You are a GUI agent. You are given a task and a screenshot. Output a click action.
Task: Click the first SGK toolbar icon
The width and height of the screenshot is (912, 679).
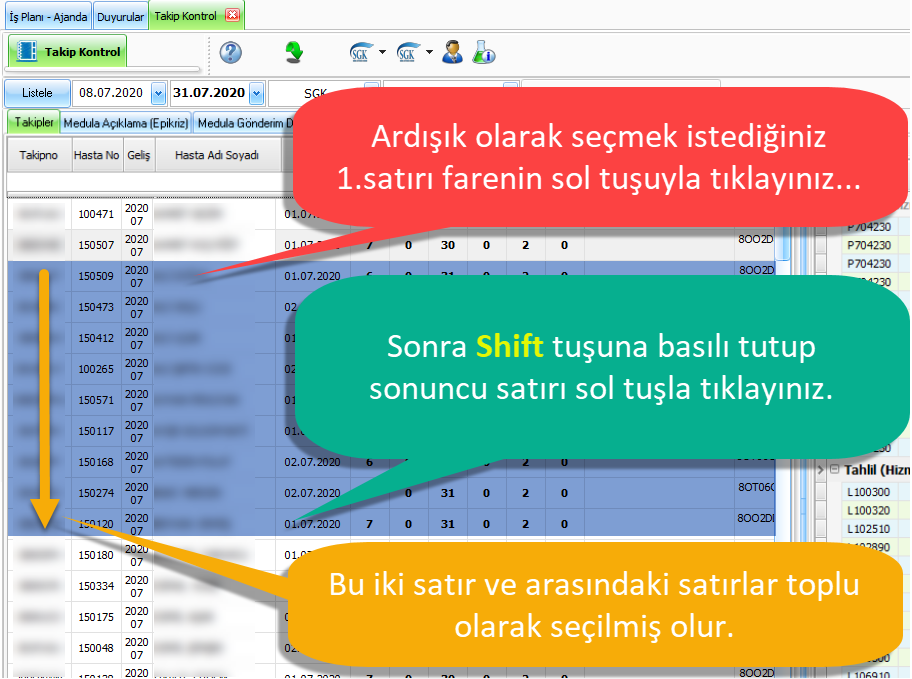pyautogui.click(x=361, y=52)
